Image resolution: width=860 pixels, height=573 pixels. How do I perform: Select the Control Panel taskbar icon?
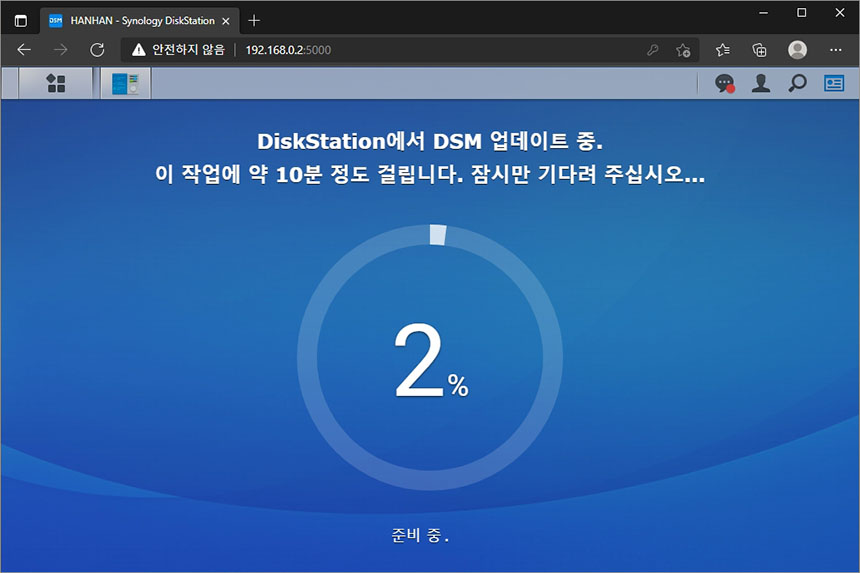point(126,83)
